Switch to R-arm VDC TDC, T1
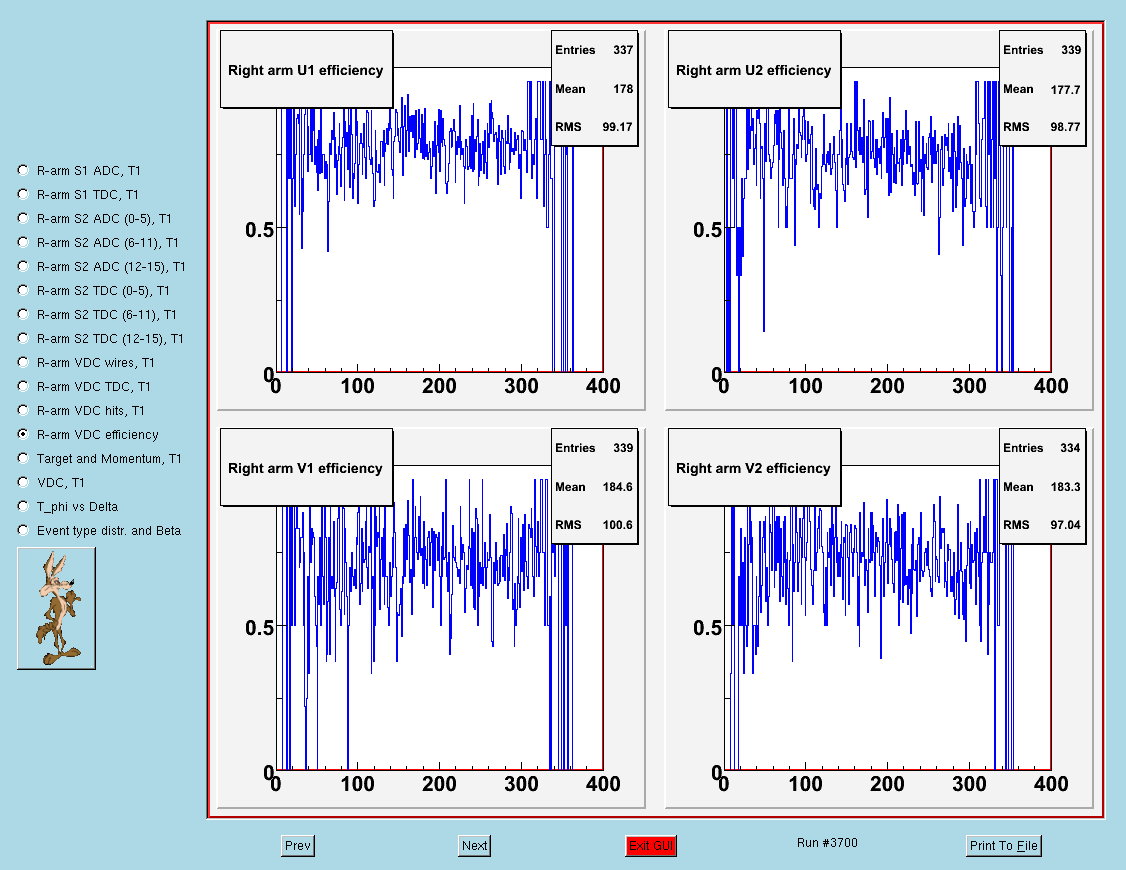Viewport: 1126px width, 870px height. pos(23,386)
